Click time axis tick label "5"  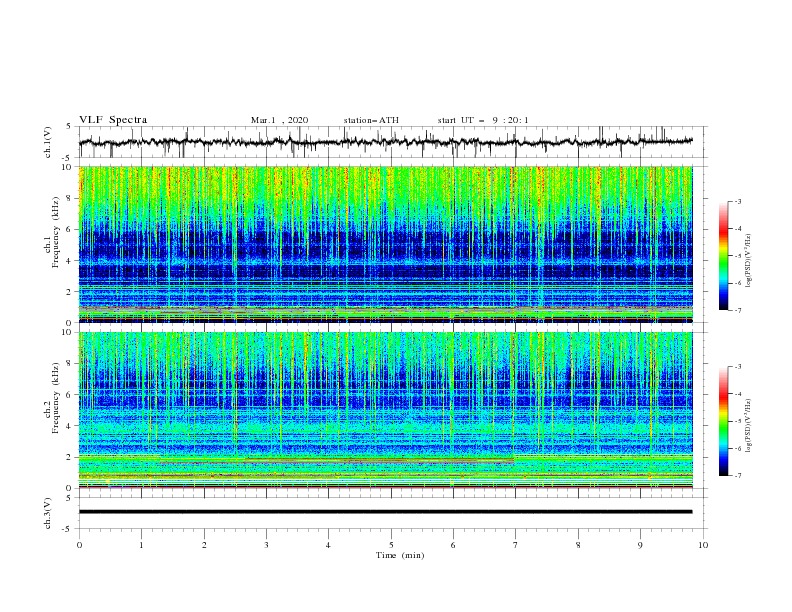pyautogui.click(x=391, y=545)
